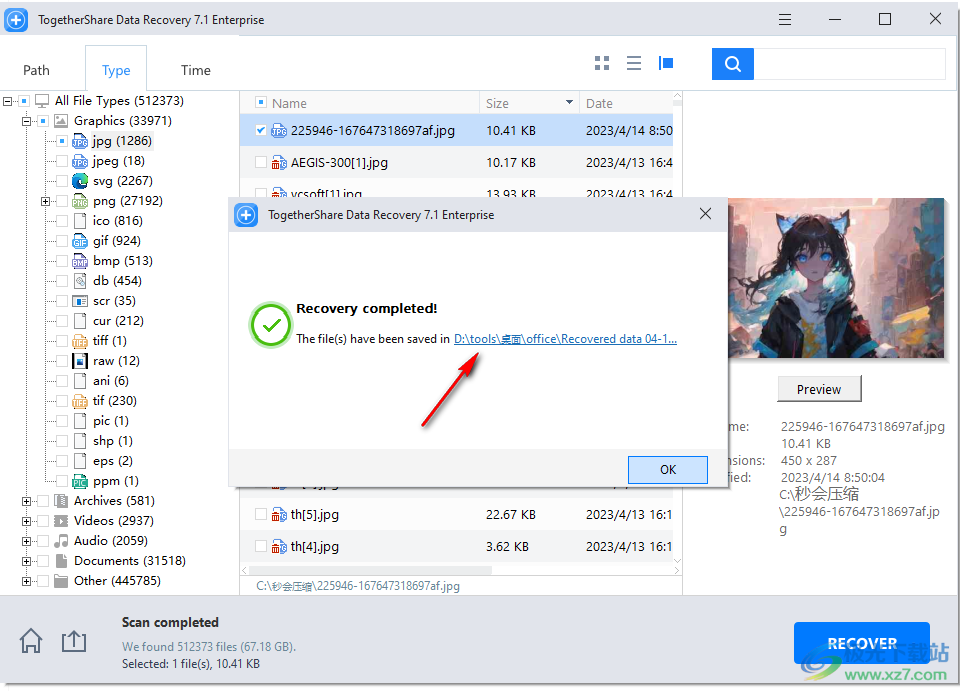Toggle the select-all checkbox in Name header
Screen dimensions: 960x691
click(x=261, y=102)
